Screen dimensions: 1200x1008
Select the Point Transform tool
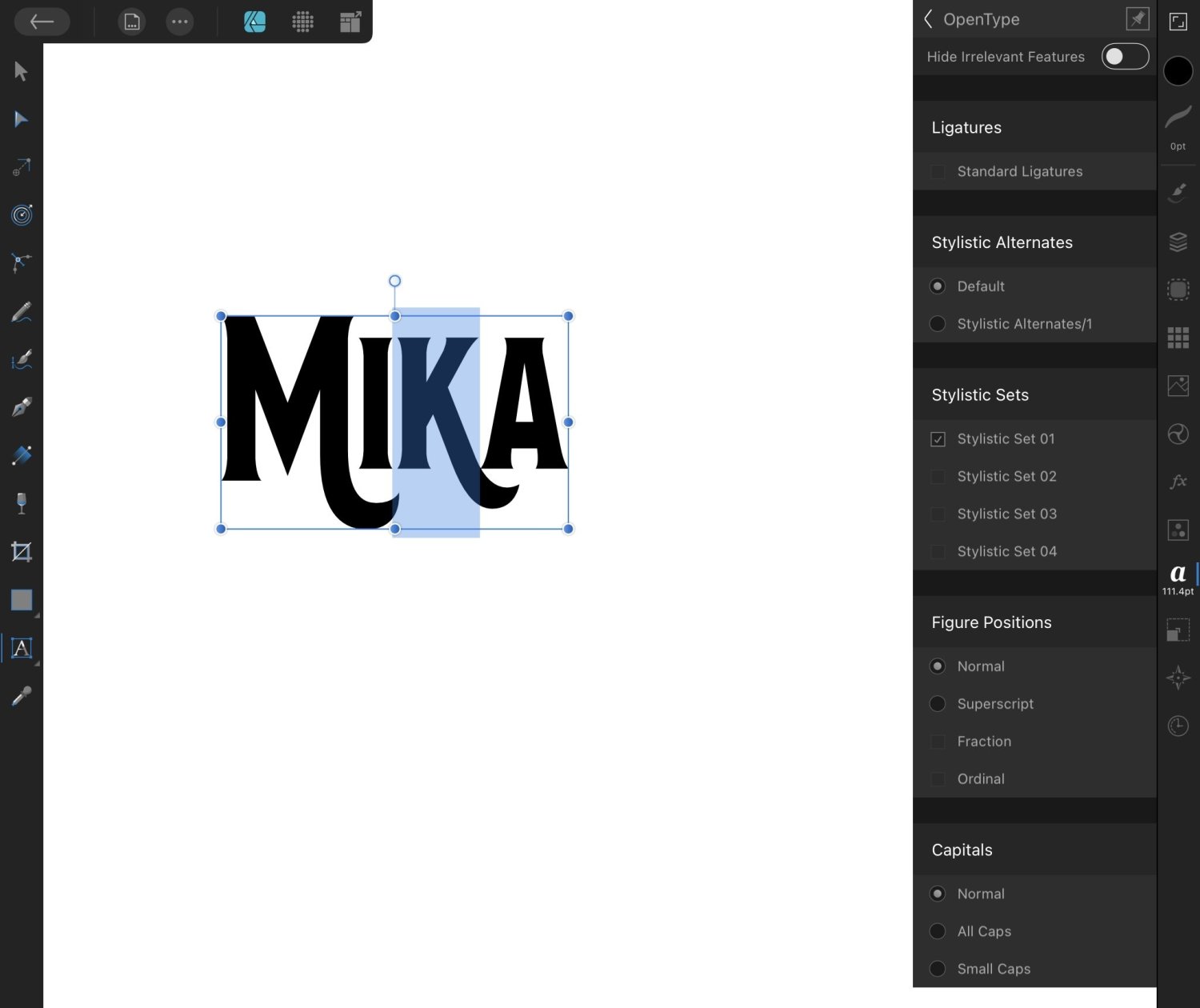pos(22,167)
